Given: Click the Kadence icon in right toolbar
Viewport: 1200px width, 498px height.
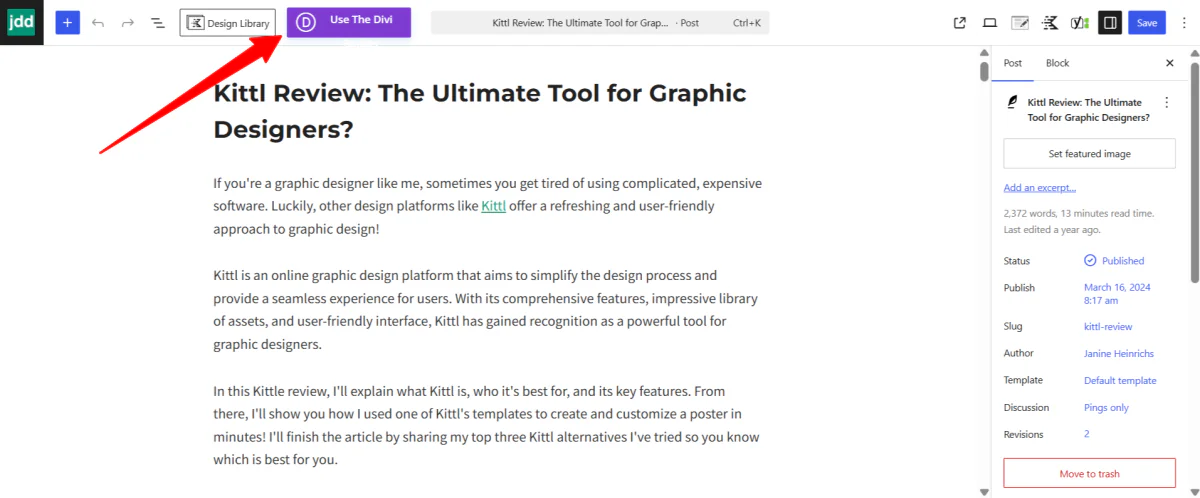Looking at the screenshot, I should point(1050,23).
